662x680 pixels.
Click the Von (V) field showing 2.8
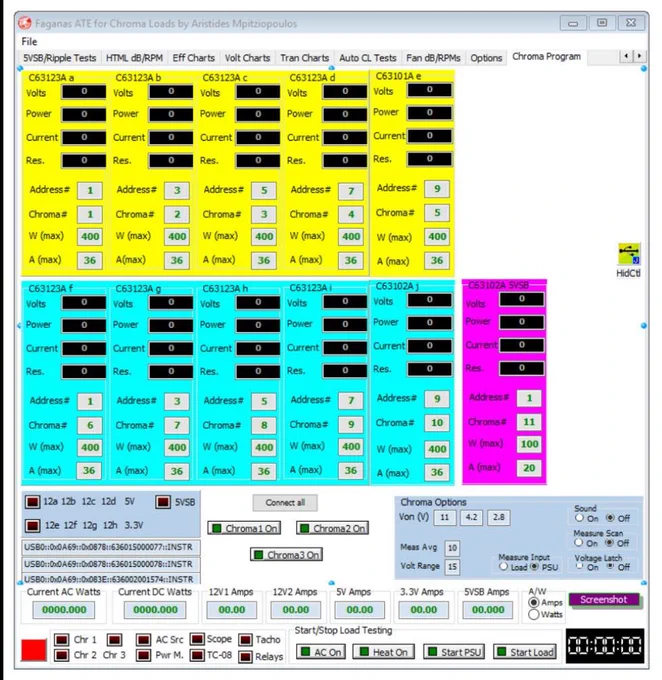click(498, 517)
